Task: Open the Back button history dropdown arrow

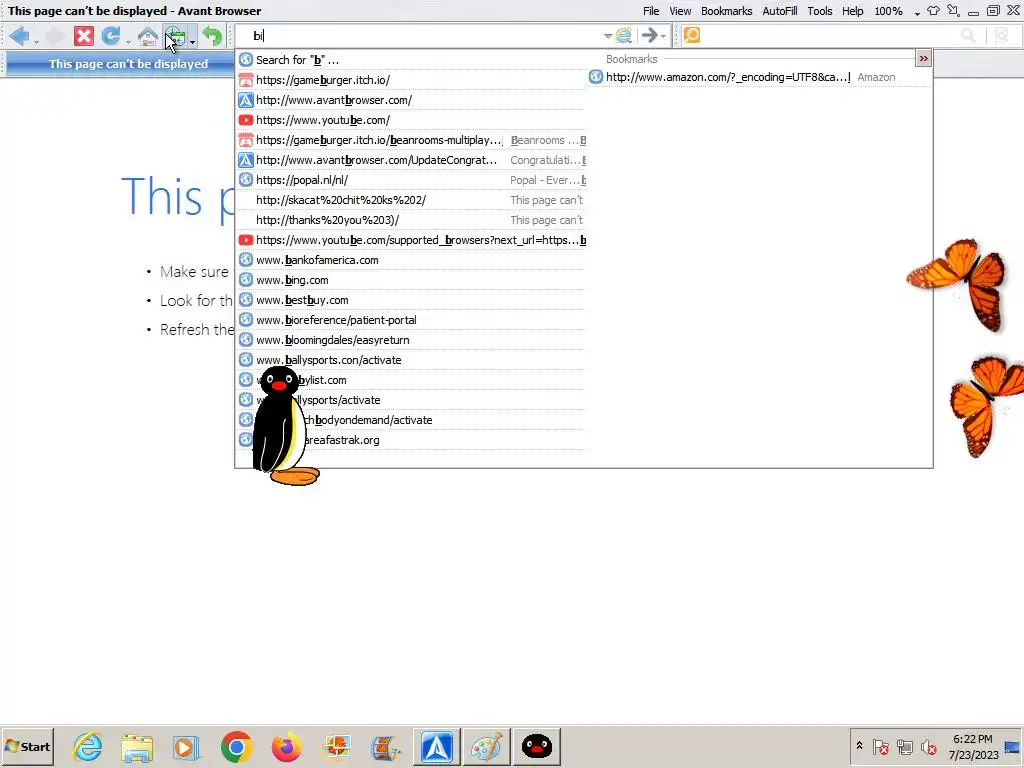Action: pos(37,42)
